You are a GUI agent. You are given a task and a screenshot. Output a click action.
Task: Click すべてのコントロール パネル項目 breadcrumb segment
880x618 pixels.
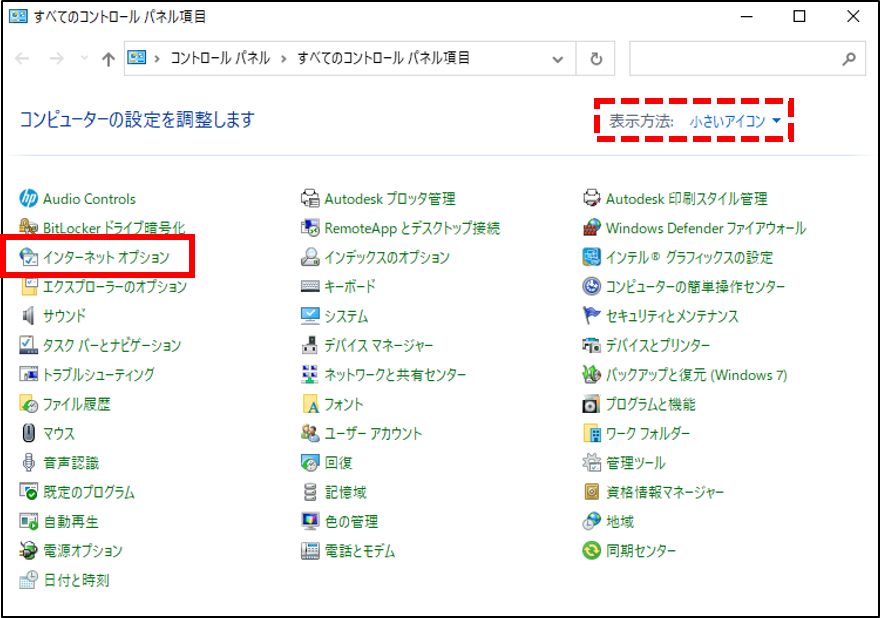click(x=383, y=58)
